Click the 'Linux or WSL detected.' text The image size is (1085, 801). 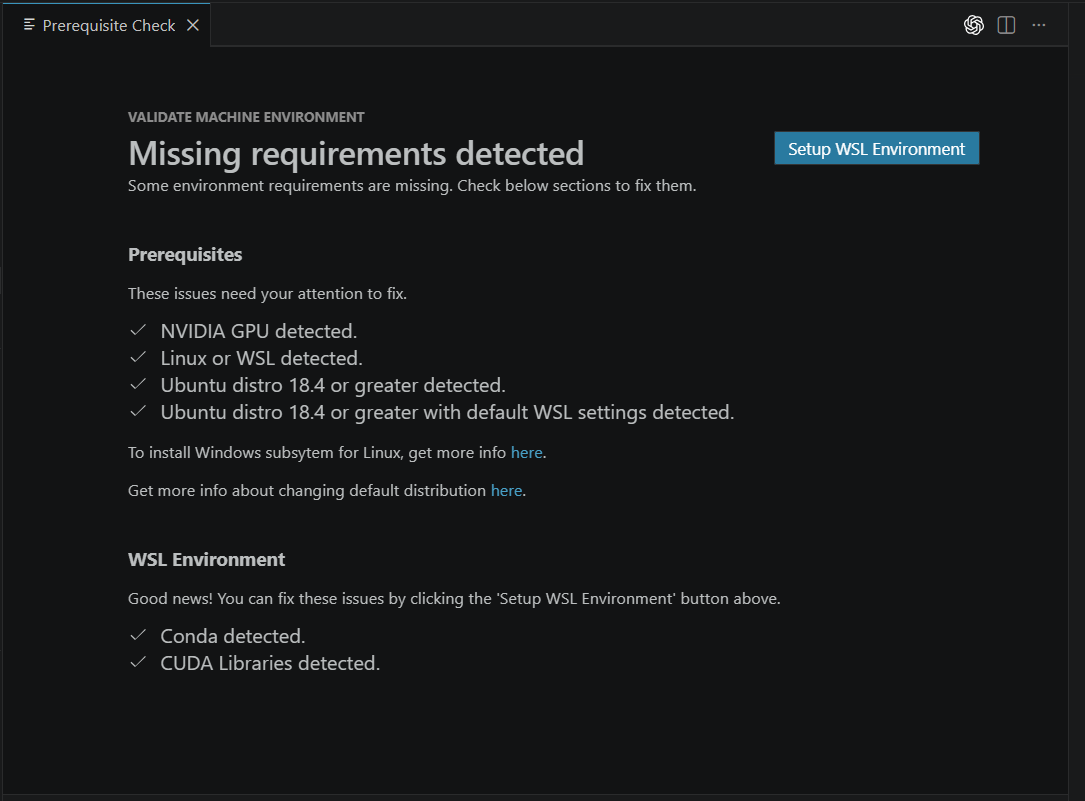(x=262, y=358)
